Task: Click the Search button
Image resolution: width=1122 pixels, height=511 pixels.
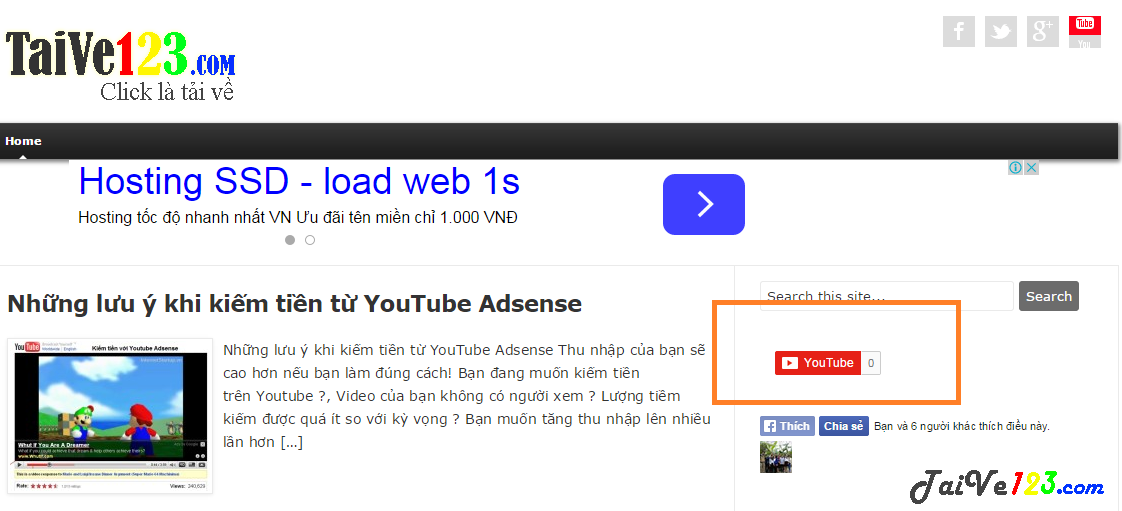Action: 1048,296
